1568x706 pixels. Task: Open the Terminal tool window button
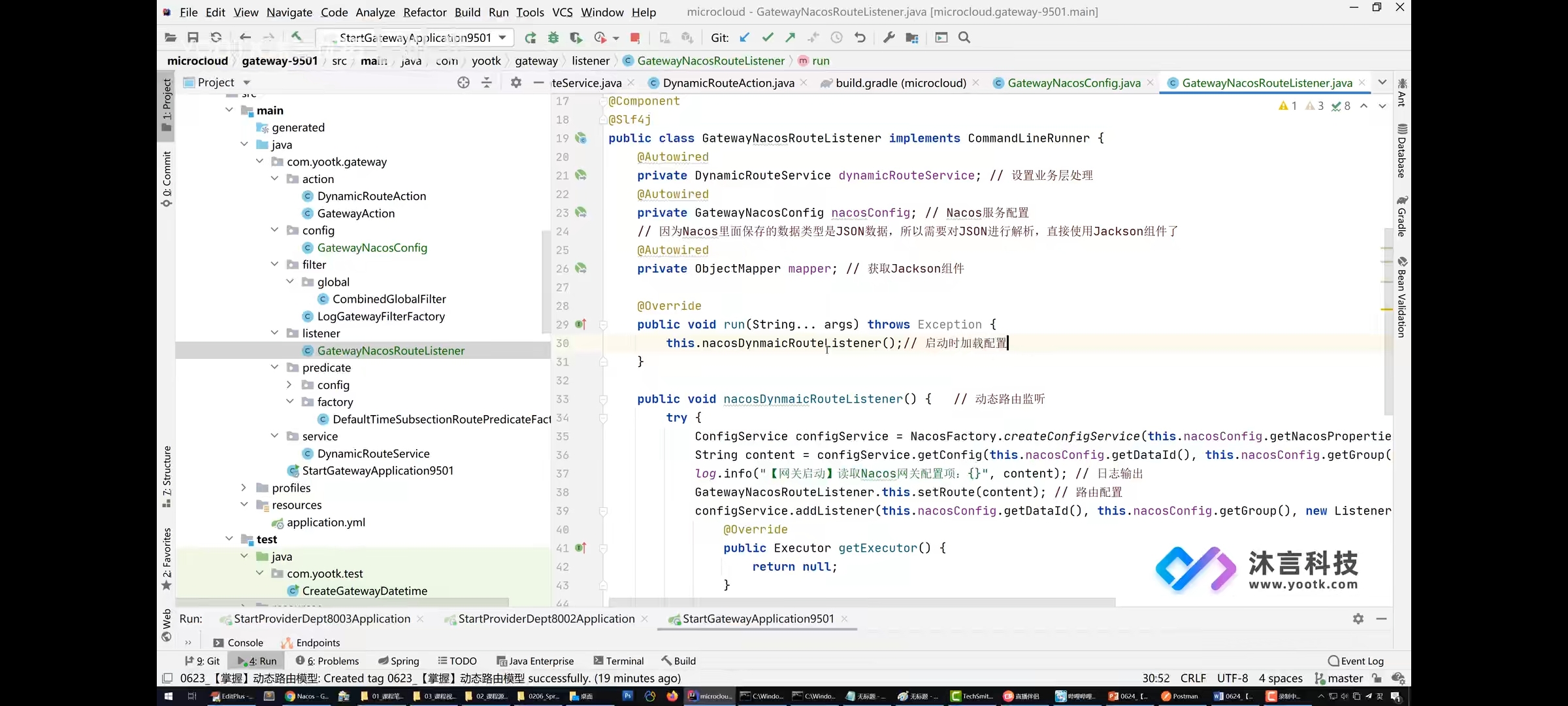619,661
